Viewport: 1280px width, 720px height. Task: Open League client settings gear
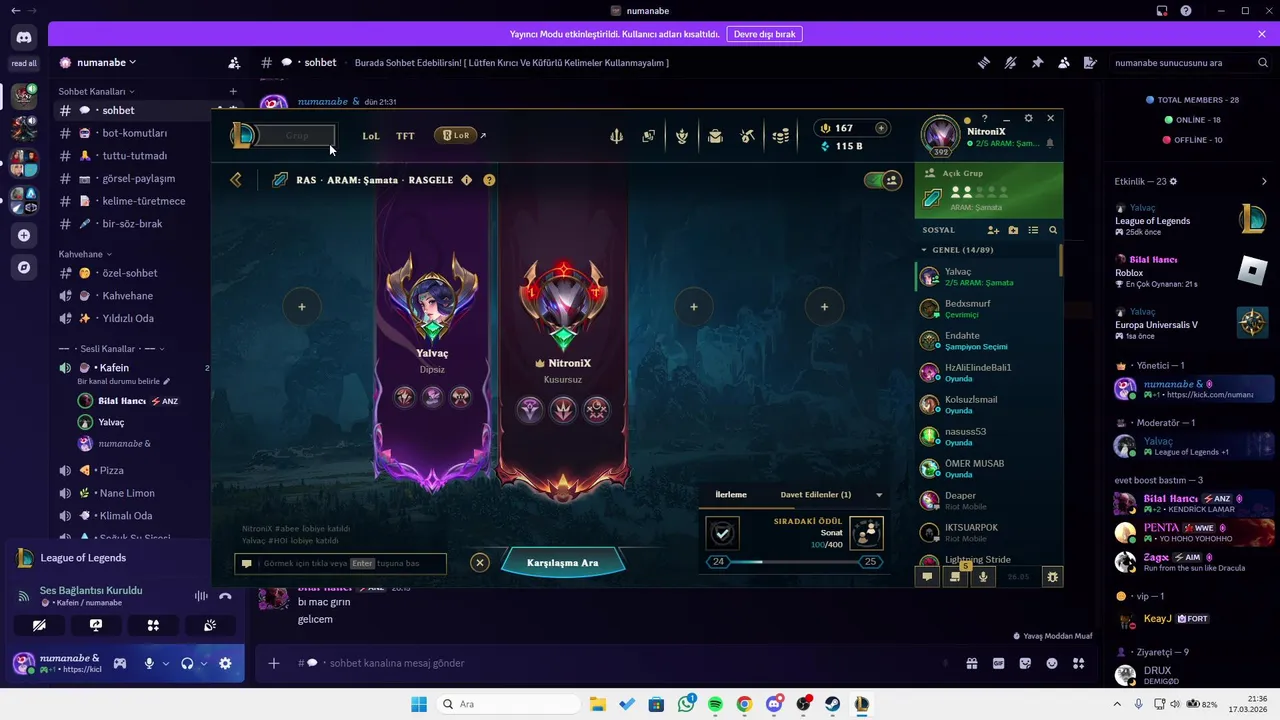pyautogui.click(x=1029, y=118)
